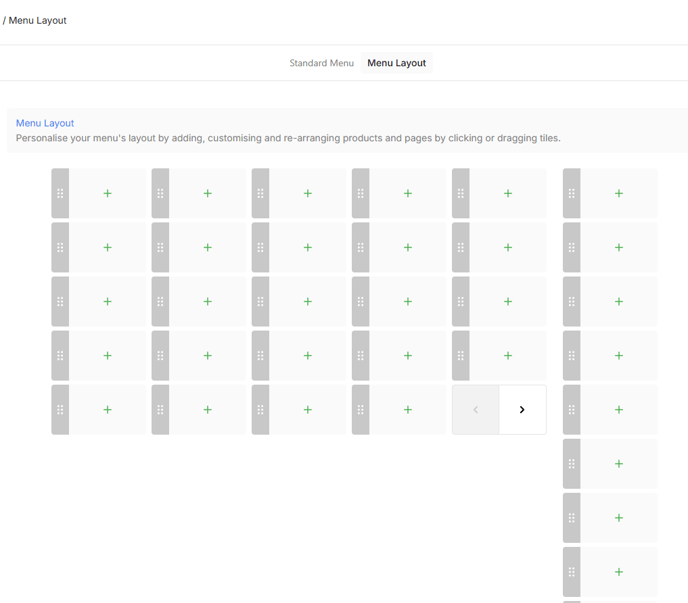Click plus in row 1, column 5 tile
Image resolution: width=688 pixels, height=603 pixels.
[x=507, y=193]
